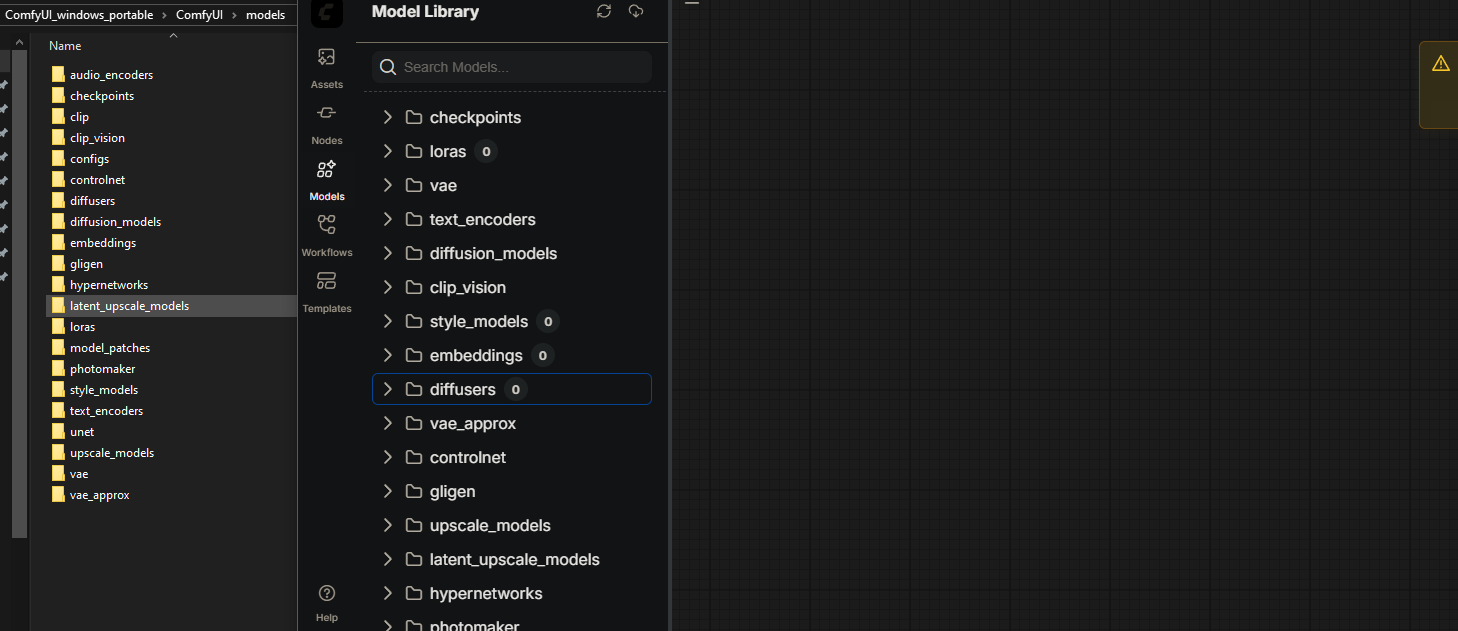Click the photomaker folder icon in Explorer
1458x631 pixels.
click(58, 369)
